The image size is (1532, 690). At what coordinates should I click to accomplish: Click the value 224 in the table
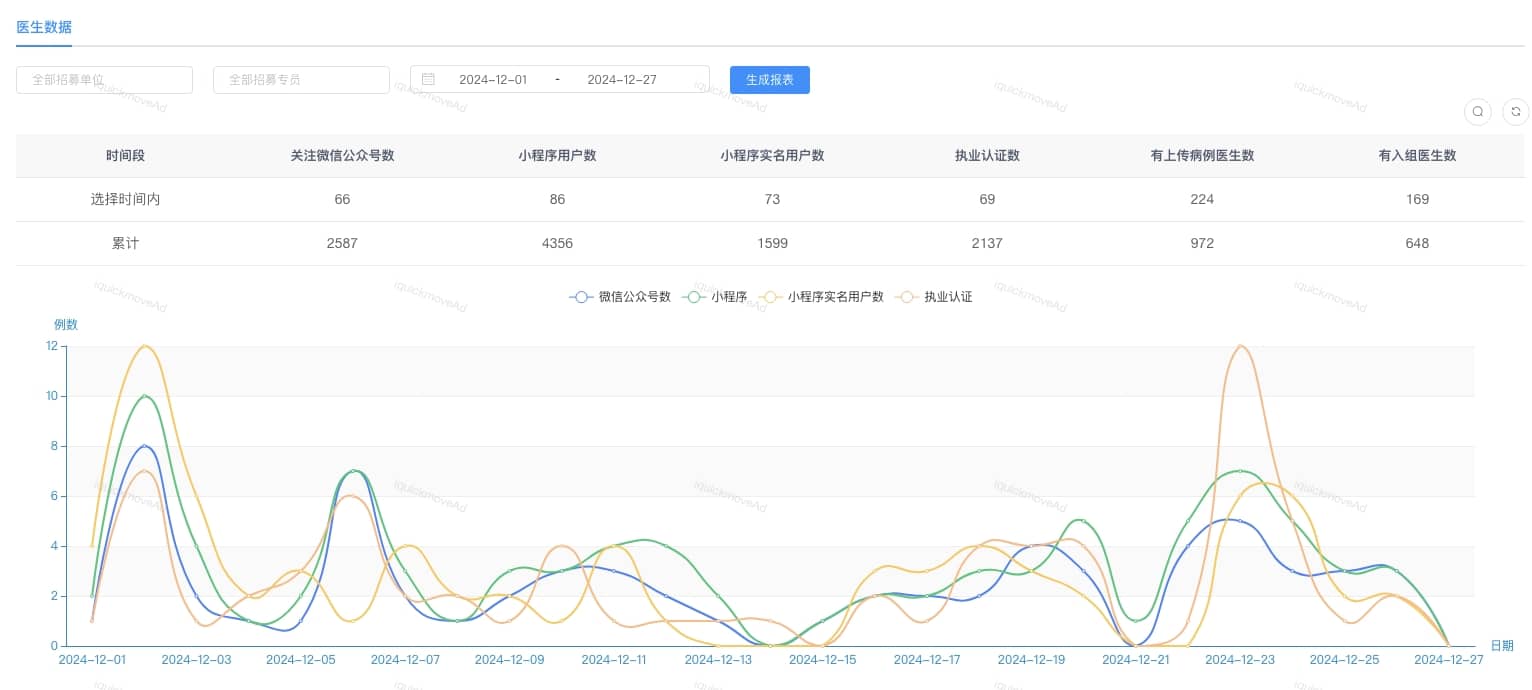click(x=1202, y=199)
